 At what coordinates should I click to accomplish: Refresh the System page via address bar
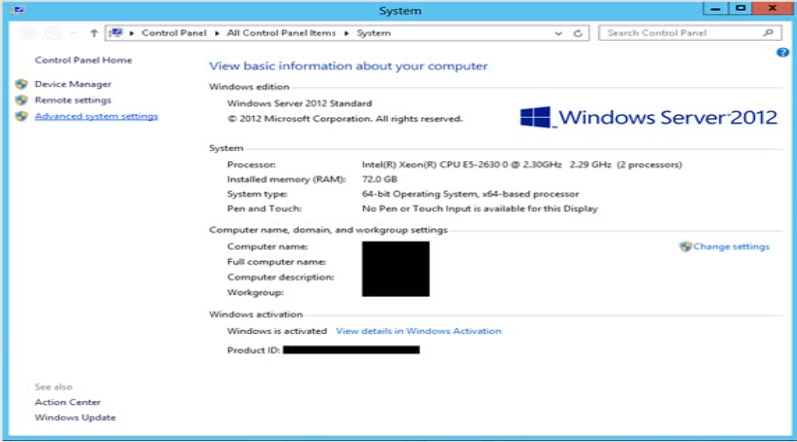click(x=578, y=33)
